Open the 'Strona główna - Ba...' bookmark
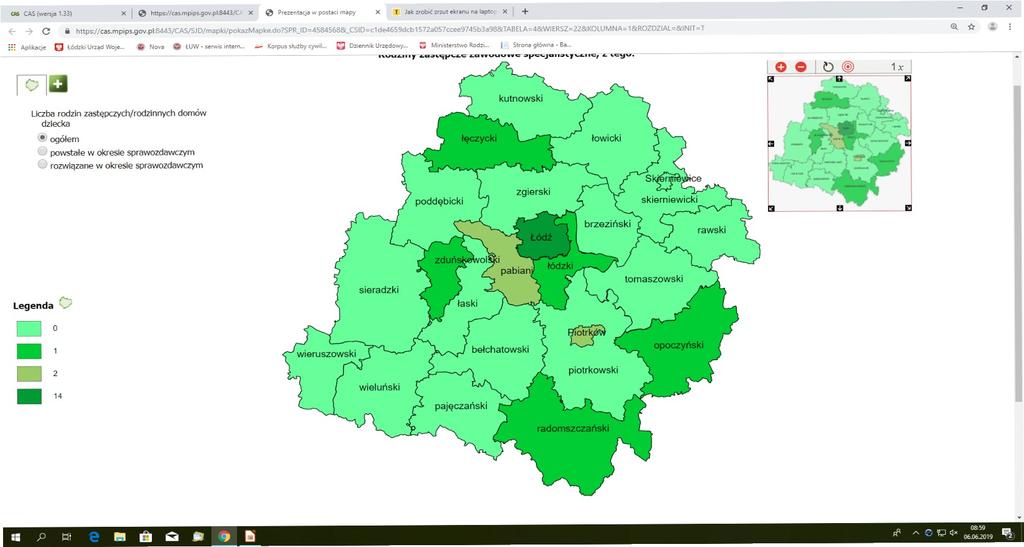Screen dimensions: 1024x547 [536, 46]
